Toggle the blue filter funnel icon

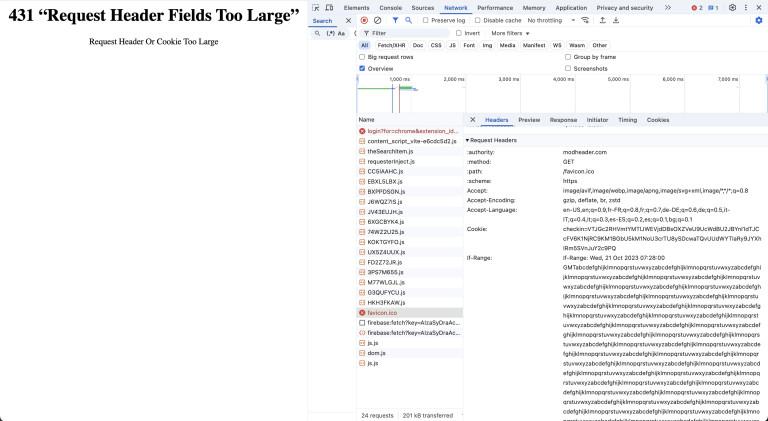[x=395, y=21]
